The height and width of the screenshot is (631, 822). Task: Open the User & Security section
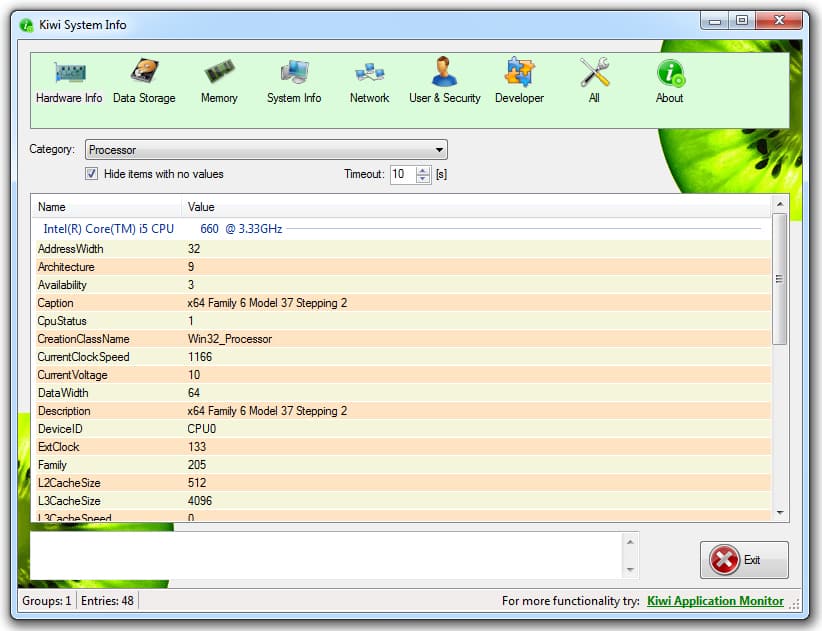point(445,81)
